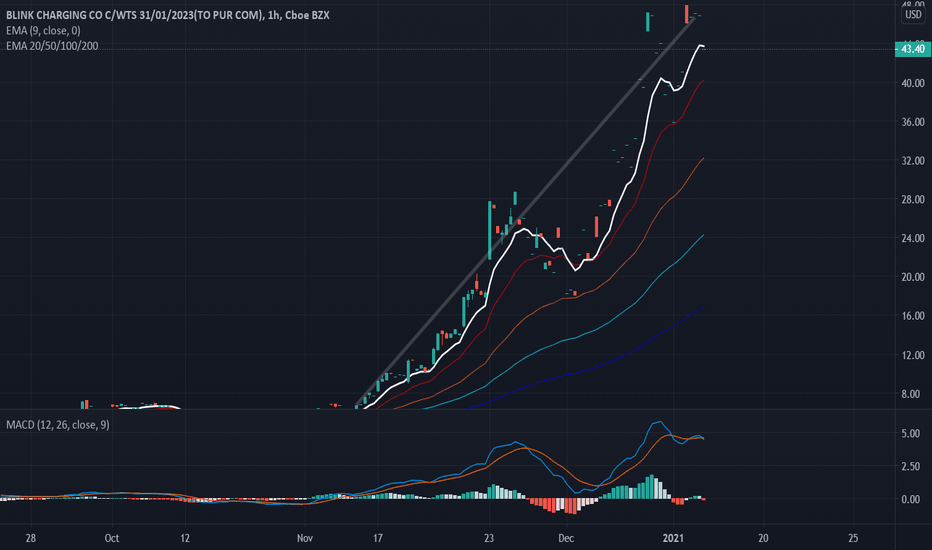Viewport: 932px width, 550px height.
Task: Select the white EMA 9 line end
Action: pyautogui.click(x=702, y=46)
